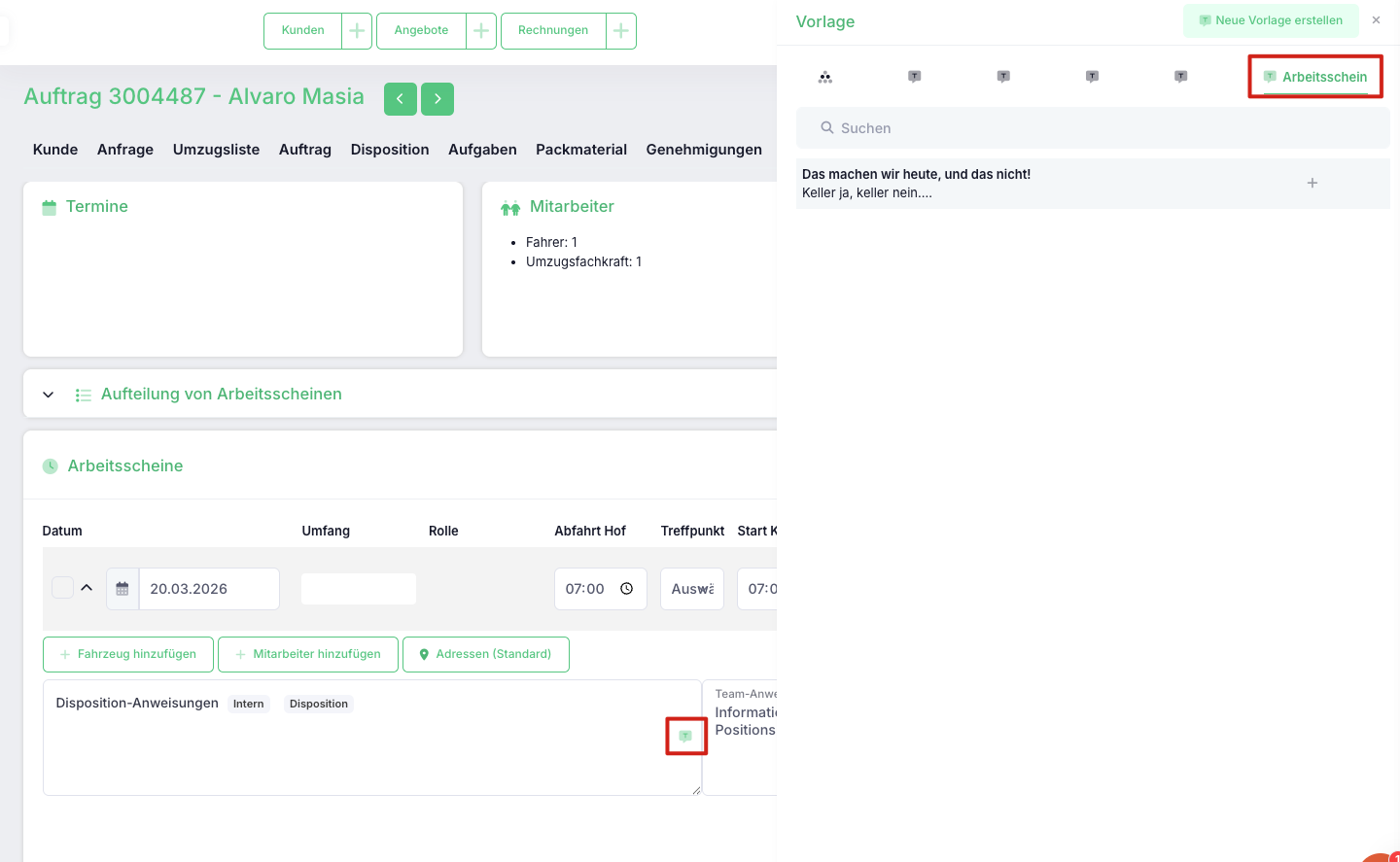Screen dimensions: 1400x862
Task: Switch to the Auftrag tab
Action: (x=305, y=150)
